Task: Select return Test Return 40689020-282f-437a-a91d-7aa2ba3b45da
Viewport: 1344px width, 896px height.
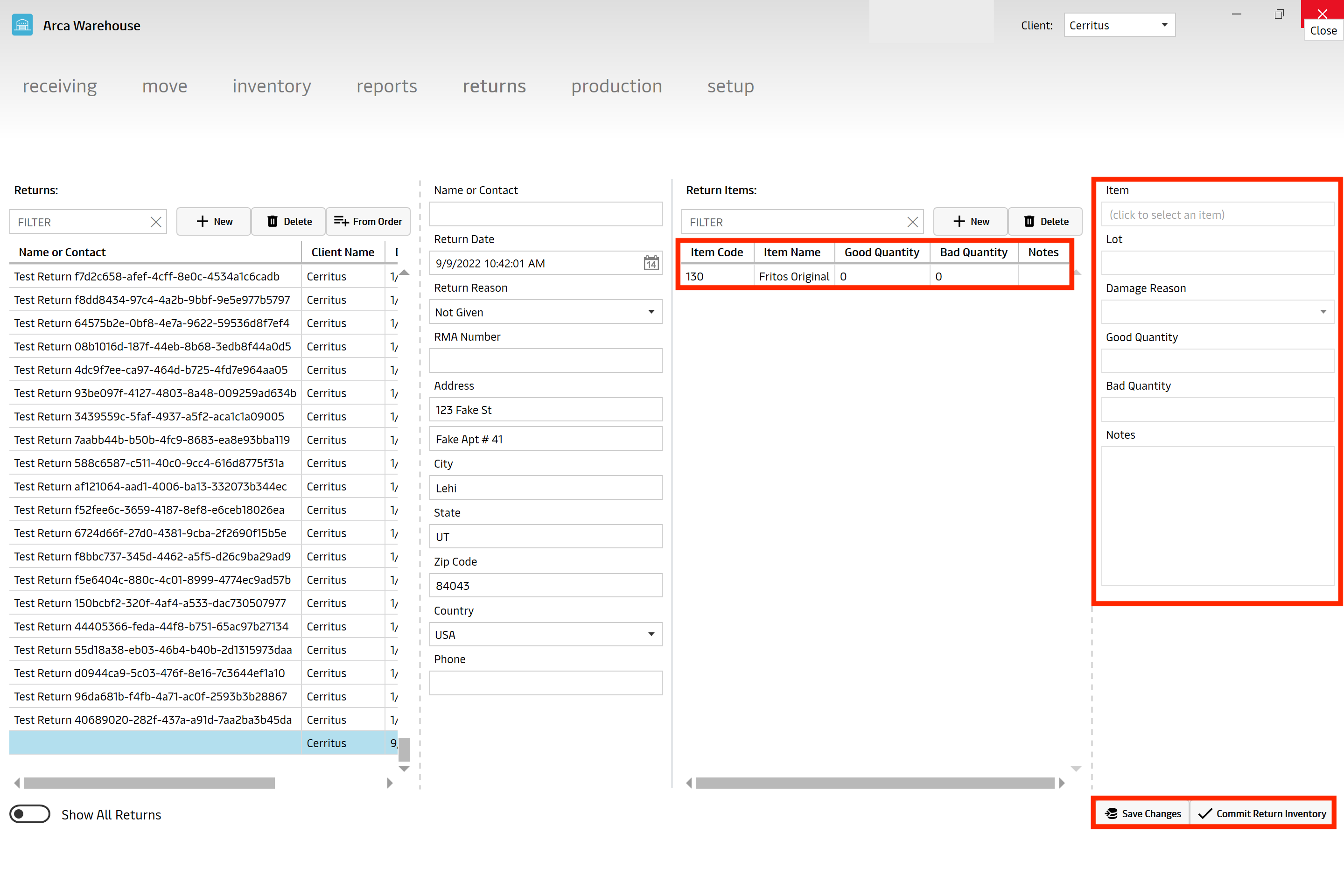Action: coord(203,720)
